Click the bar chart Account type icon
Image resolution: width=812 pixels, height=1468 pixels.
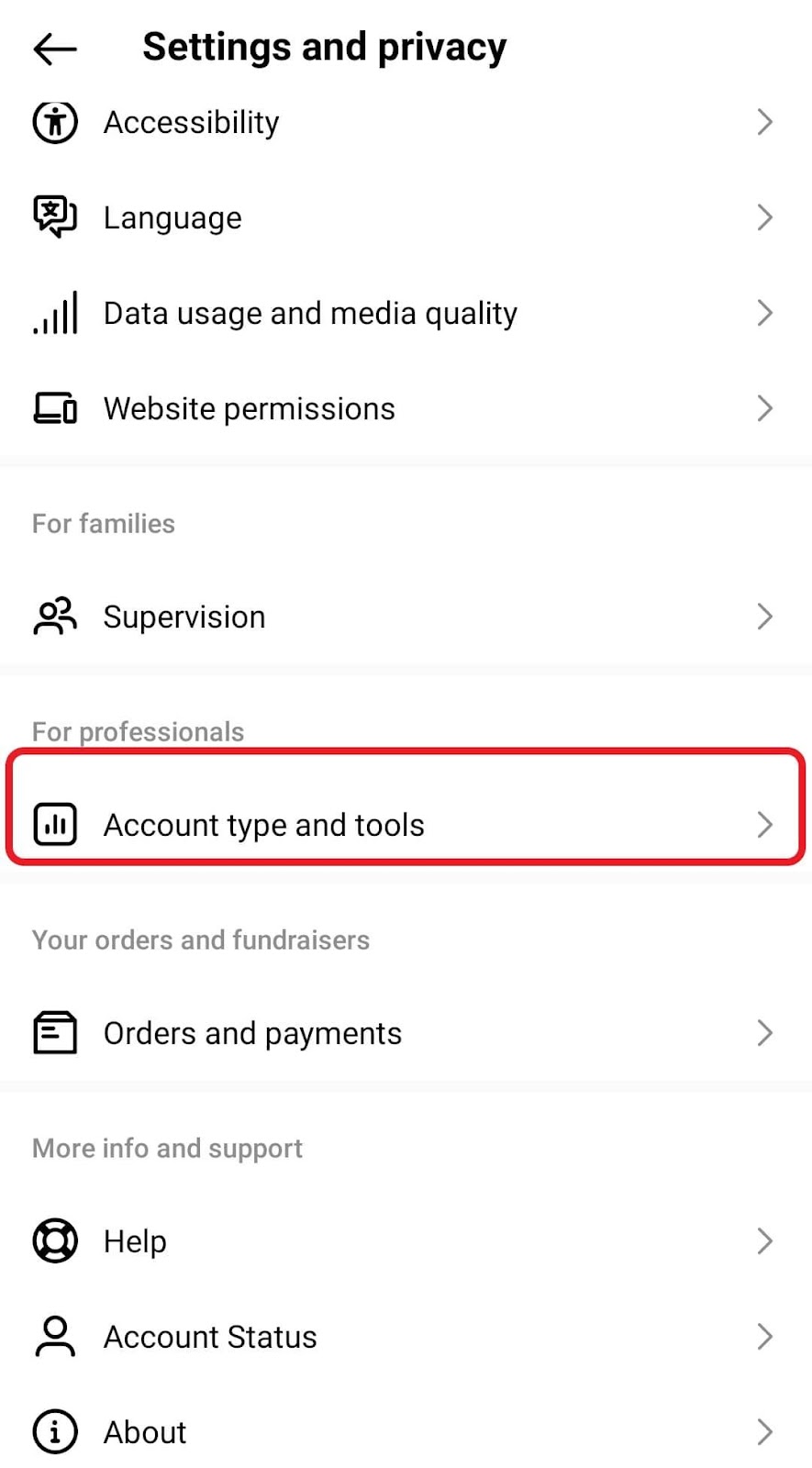click(x=55, y=825)
